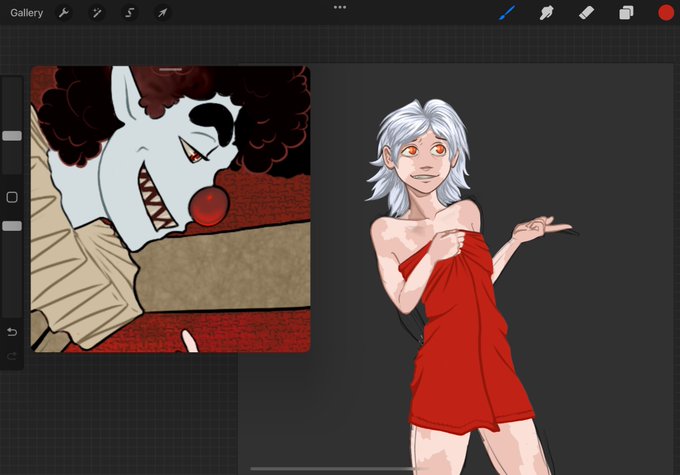Open the Adjustments magic wand menu
680x475 pixels.
click(x=97, y=13)
